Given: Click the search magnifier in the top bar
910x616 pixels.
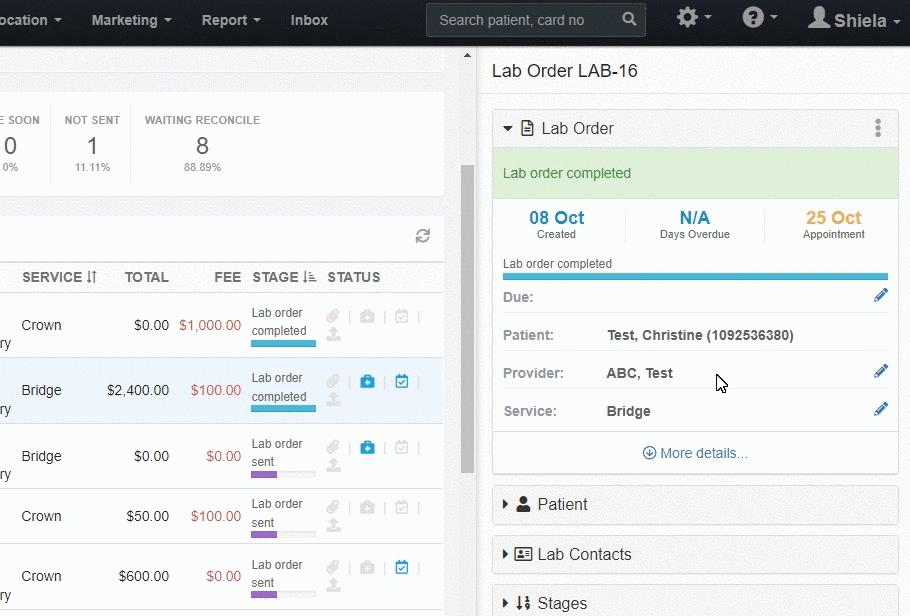Looking at the screenshot, I should [x=629, y=19].
